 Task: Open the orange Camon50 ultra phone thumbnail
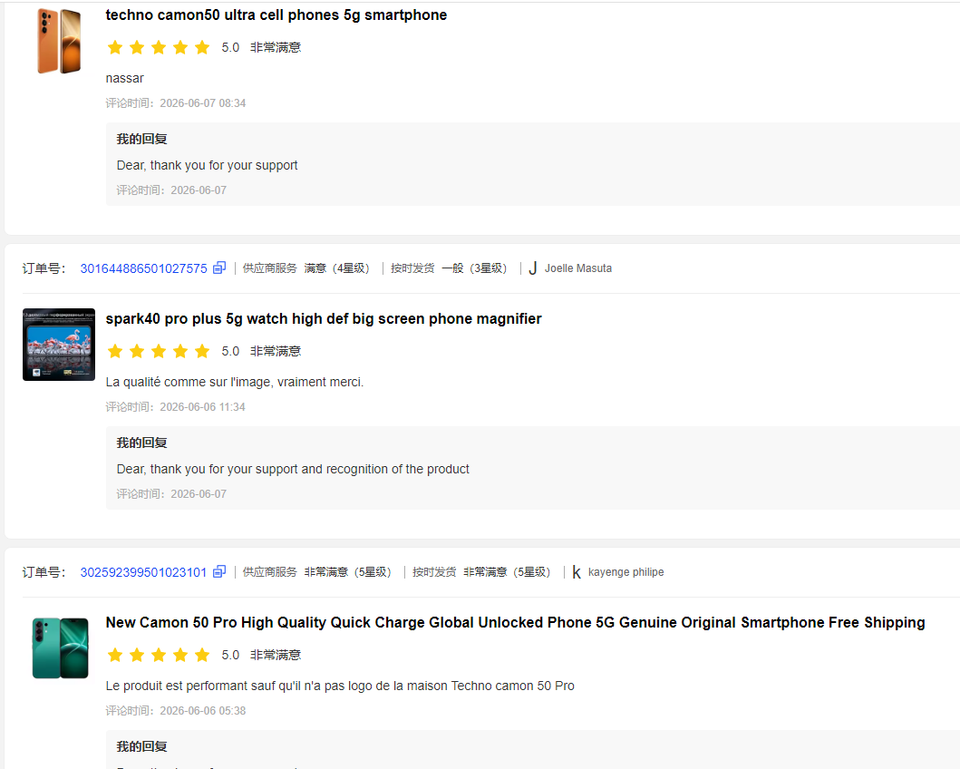pos(59,41)
